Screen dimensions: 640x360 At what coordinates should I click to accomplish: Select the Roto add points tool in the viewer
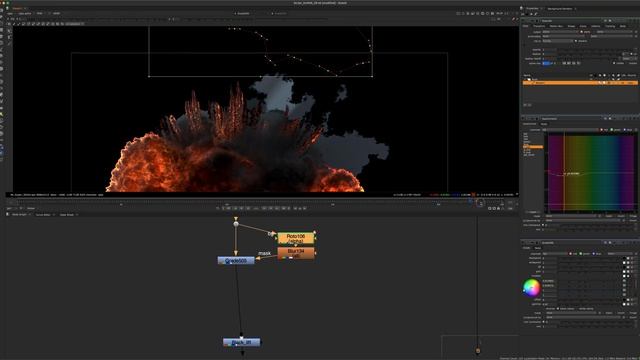(x=9, y=37)
